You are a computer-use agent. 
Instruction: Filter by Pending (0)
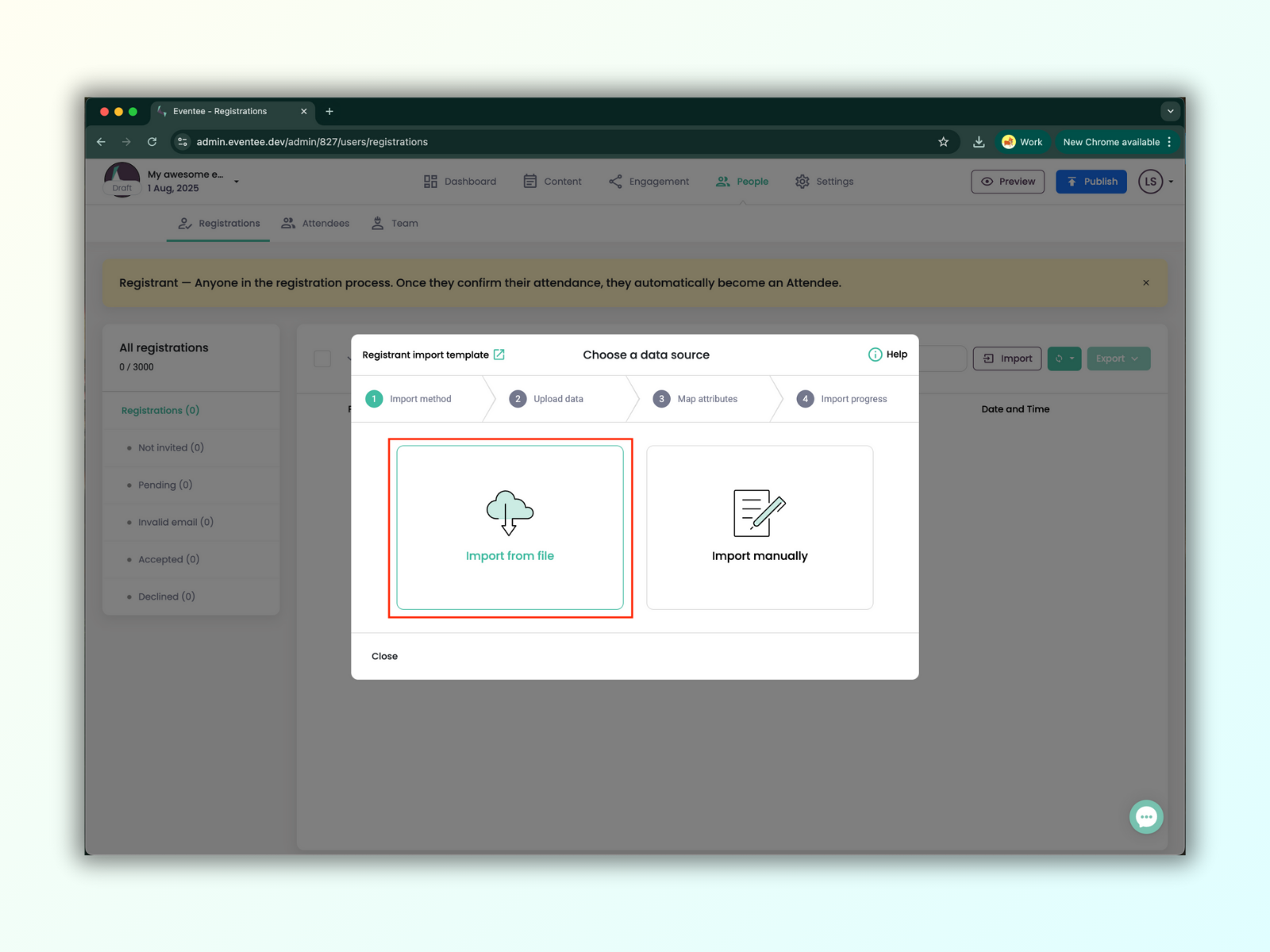click(x=165, y=485)
